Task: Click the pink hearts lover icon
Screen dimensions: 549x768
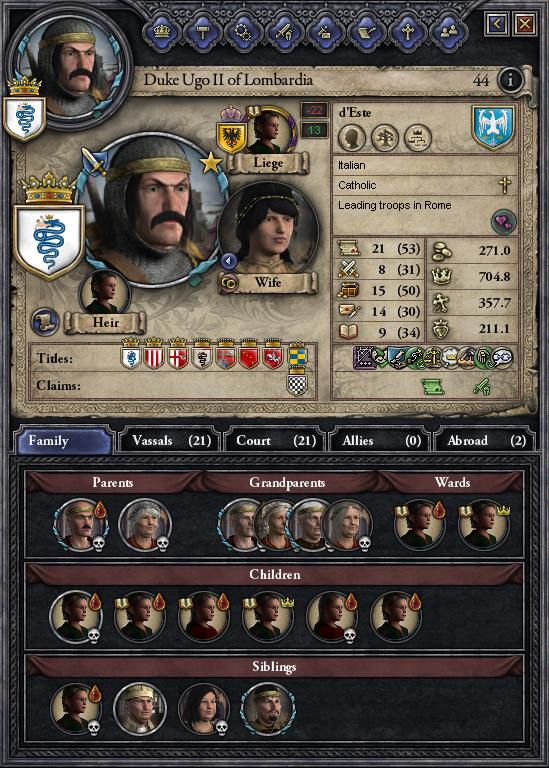Action: 503,222
